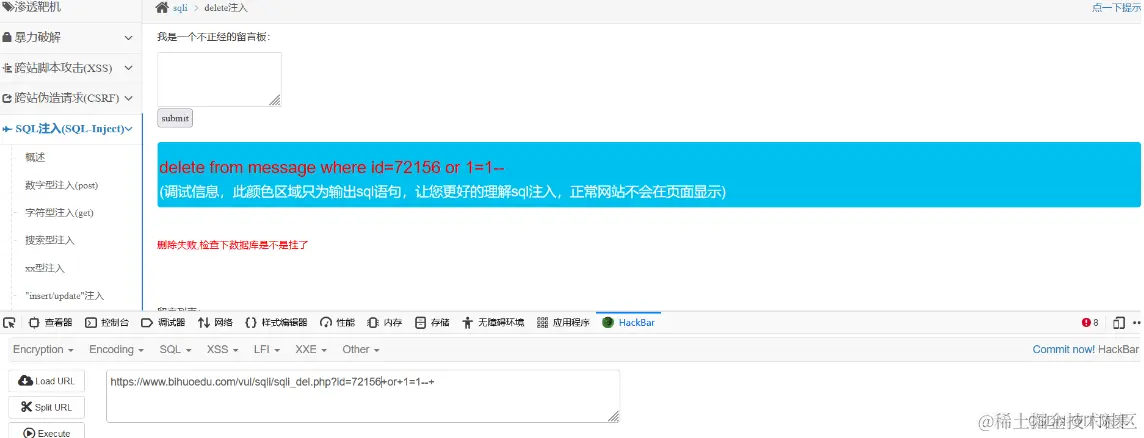The height and width of the screenshot is (438, 1144).
Task: Open the XSS dropdown in HackBar
Action: (x=223, y=350)
